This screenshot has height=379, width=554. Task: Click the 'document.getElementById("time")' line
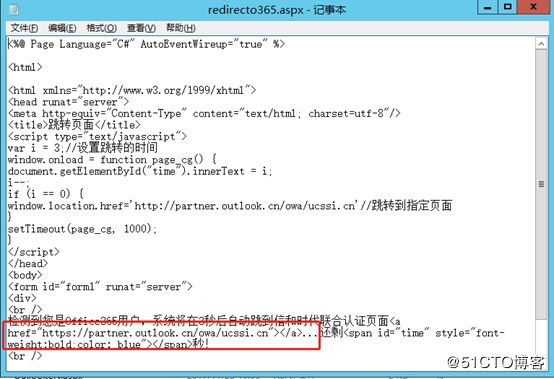pos(140,171)
